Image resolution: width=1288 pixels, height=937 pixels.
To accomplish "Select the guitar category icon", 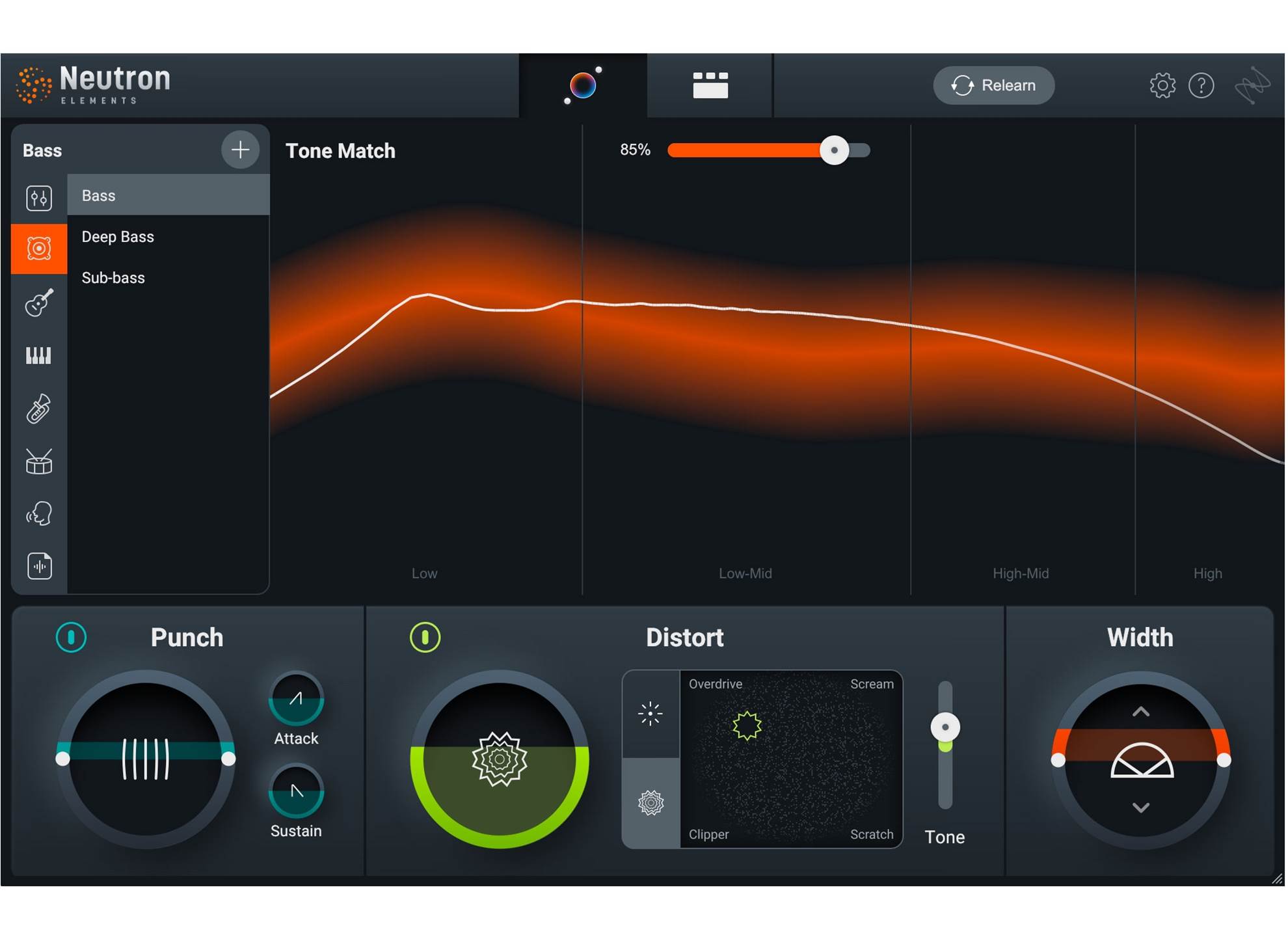I will [39, 303].
